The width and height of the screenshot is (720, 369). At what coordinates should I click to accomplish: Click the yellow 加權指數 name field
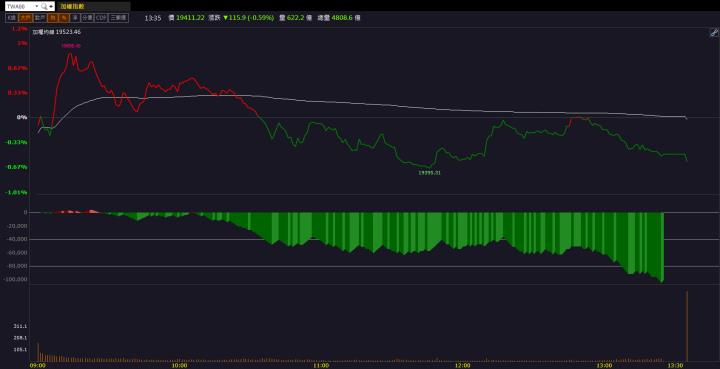[x=94, y=6]
